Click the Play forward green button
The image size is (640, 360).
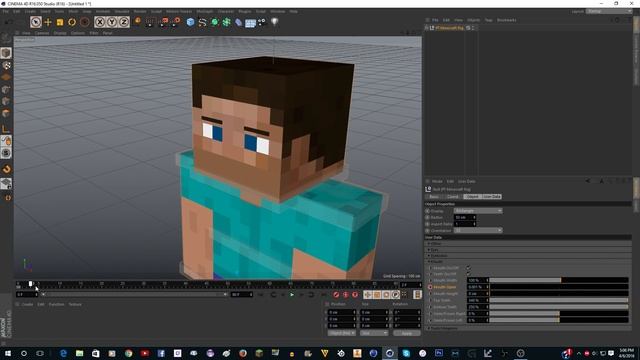click(292, 295)
